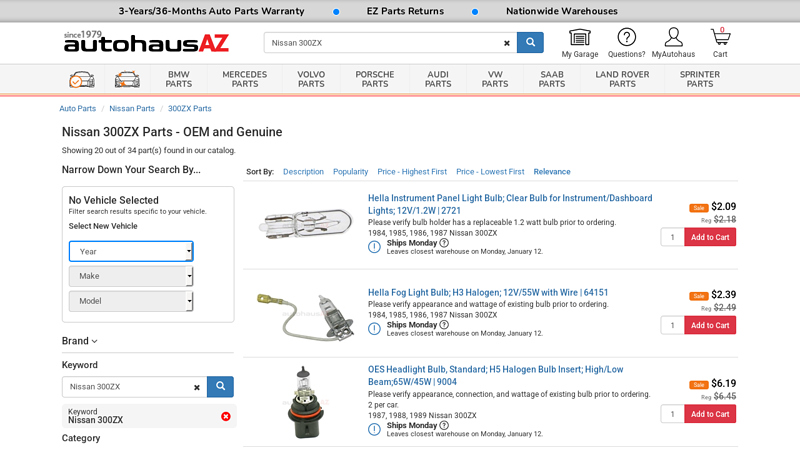Go to 300ZX Parts breadcrumb
This screenshot has height=450, width=800.
coord(190,109)
